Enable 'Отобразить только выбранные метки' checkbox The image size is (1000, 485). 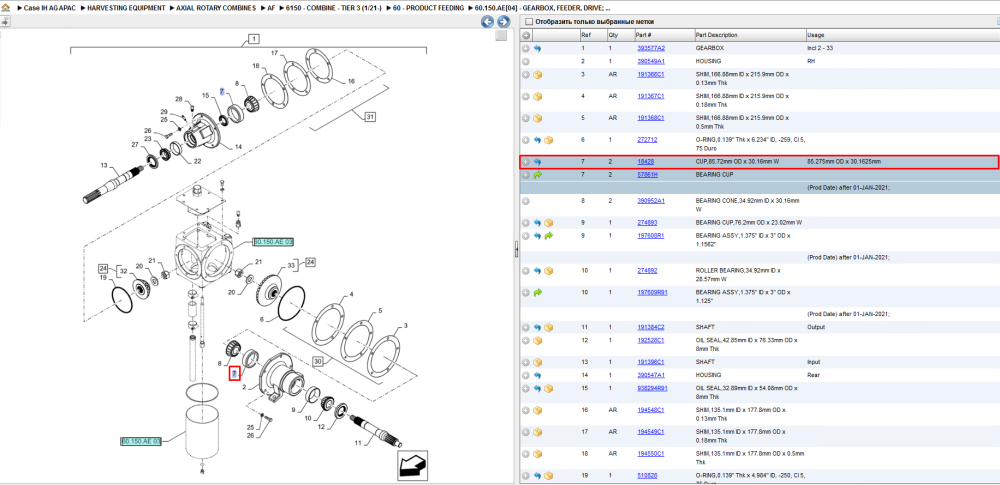click(528, 22)
